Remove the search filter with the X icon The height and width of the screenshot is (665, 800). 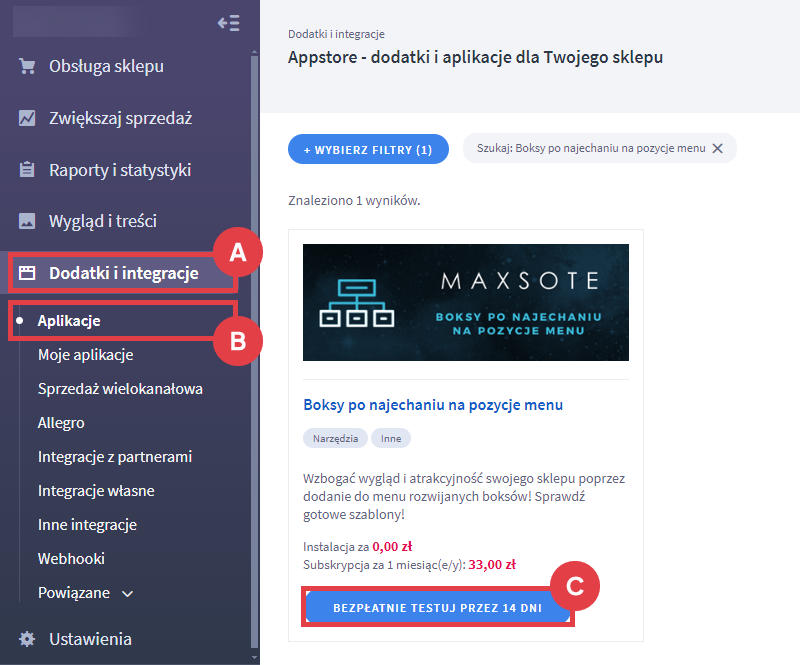[717, 149]
